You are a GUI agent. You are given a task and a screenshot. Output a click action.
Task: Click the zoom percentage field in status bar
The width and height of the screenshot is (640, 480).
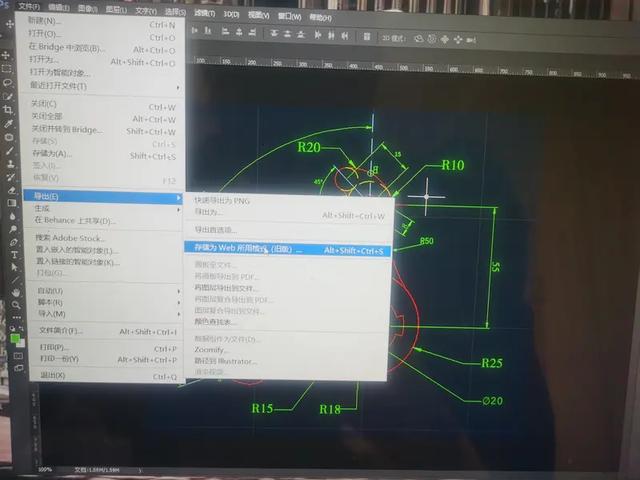[x=46, y=468]
